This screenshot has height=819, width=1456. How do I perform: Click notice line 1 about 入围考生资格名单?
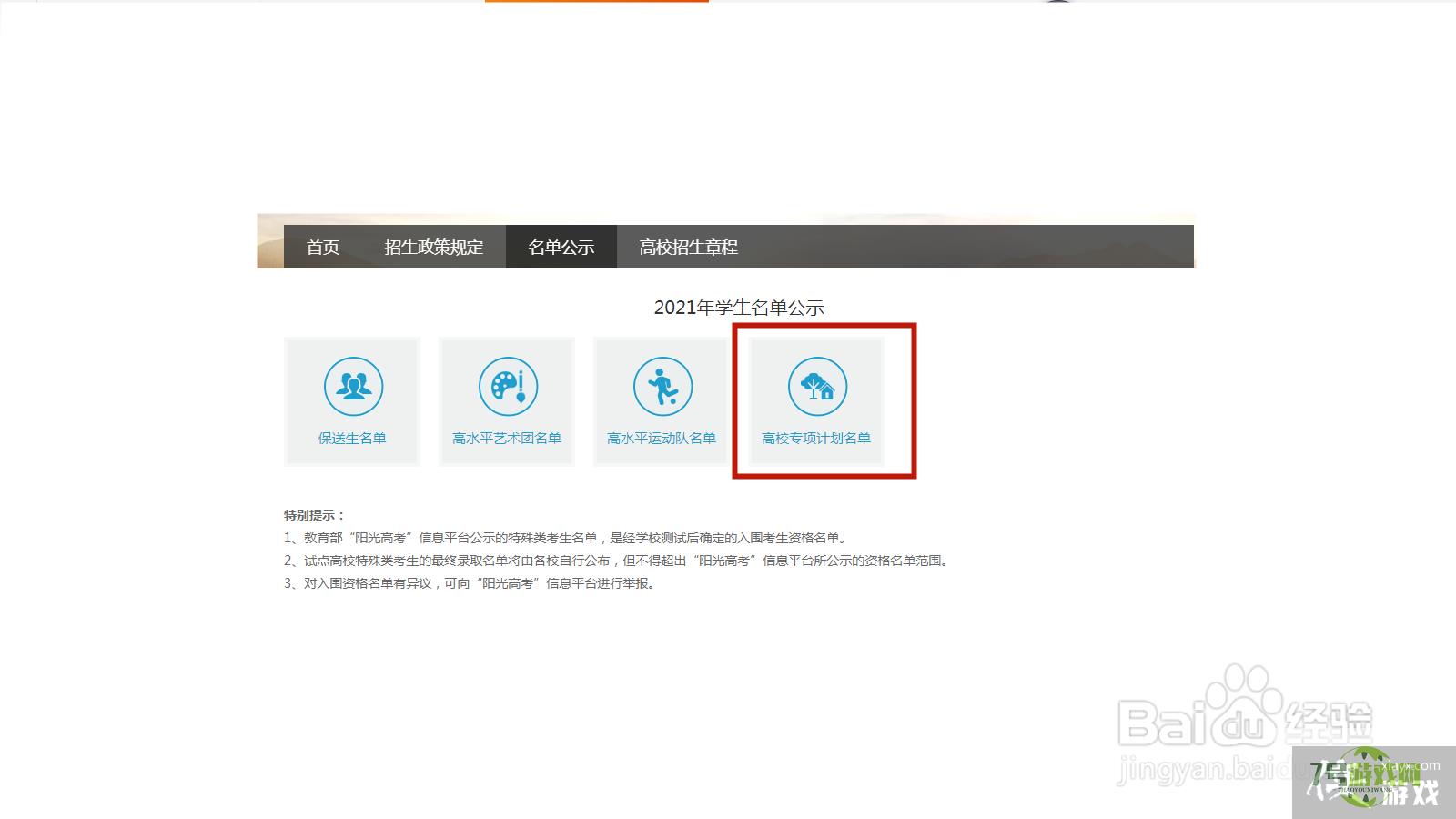coord(567,538)
